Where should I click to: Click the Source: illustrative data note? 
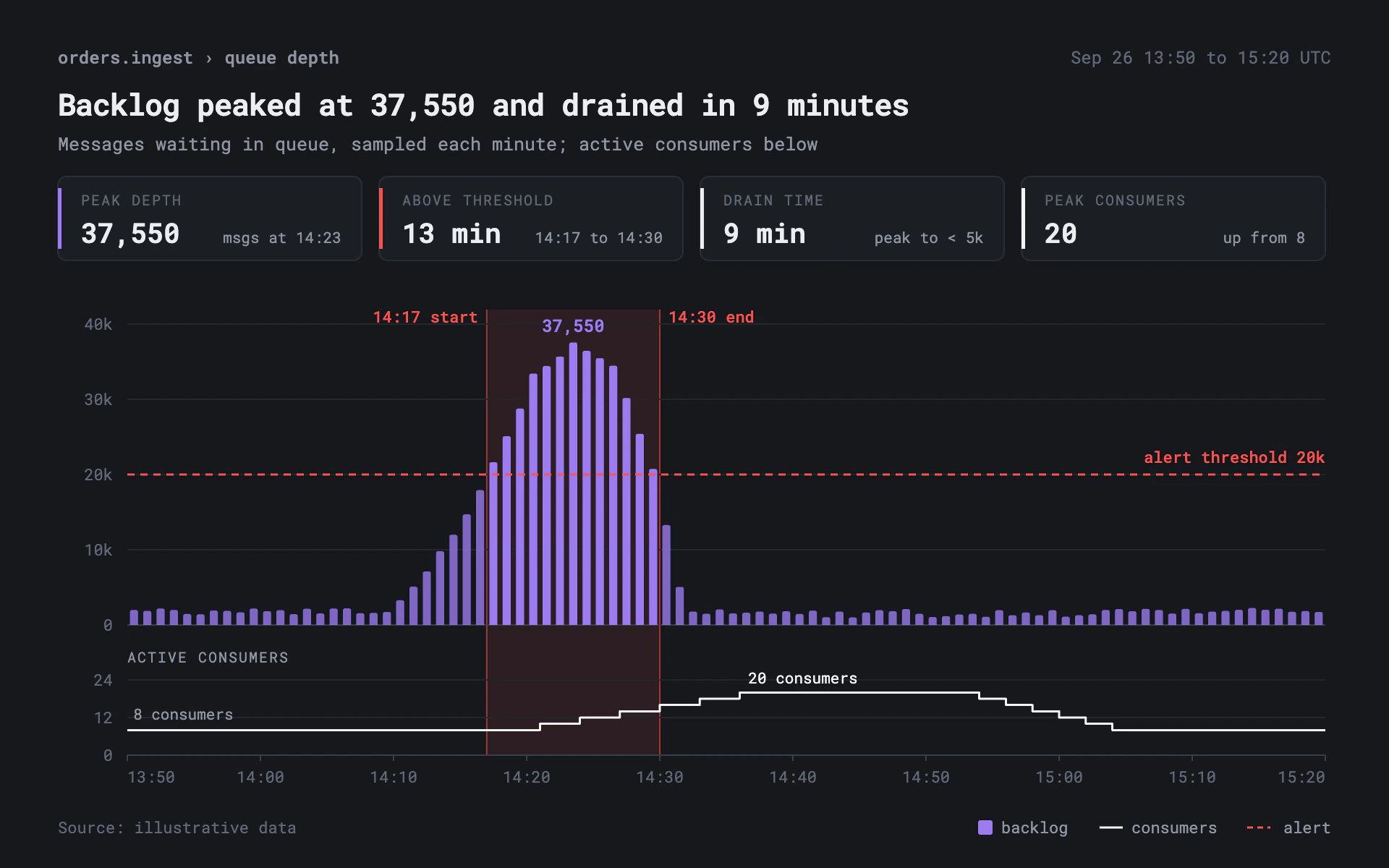pos(177,827)
